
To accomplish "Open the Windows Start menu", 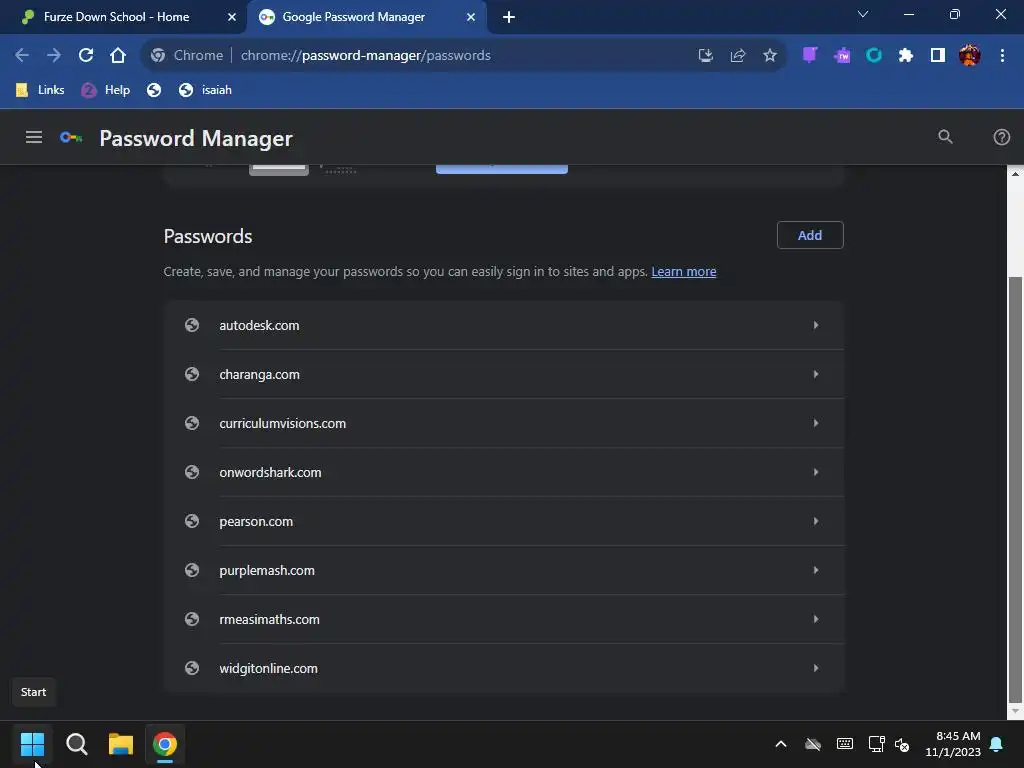I will (32, 744).
